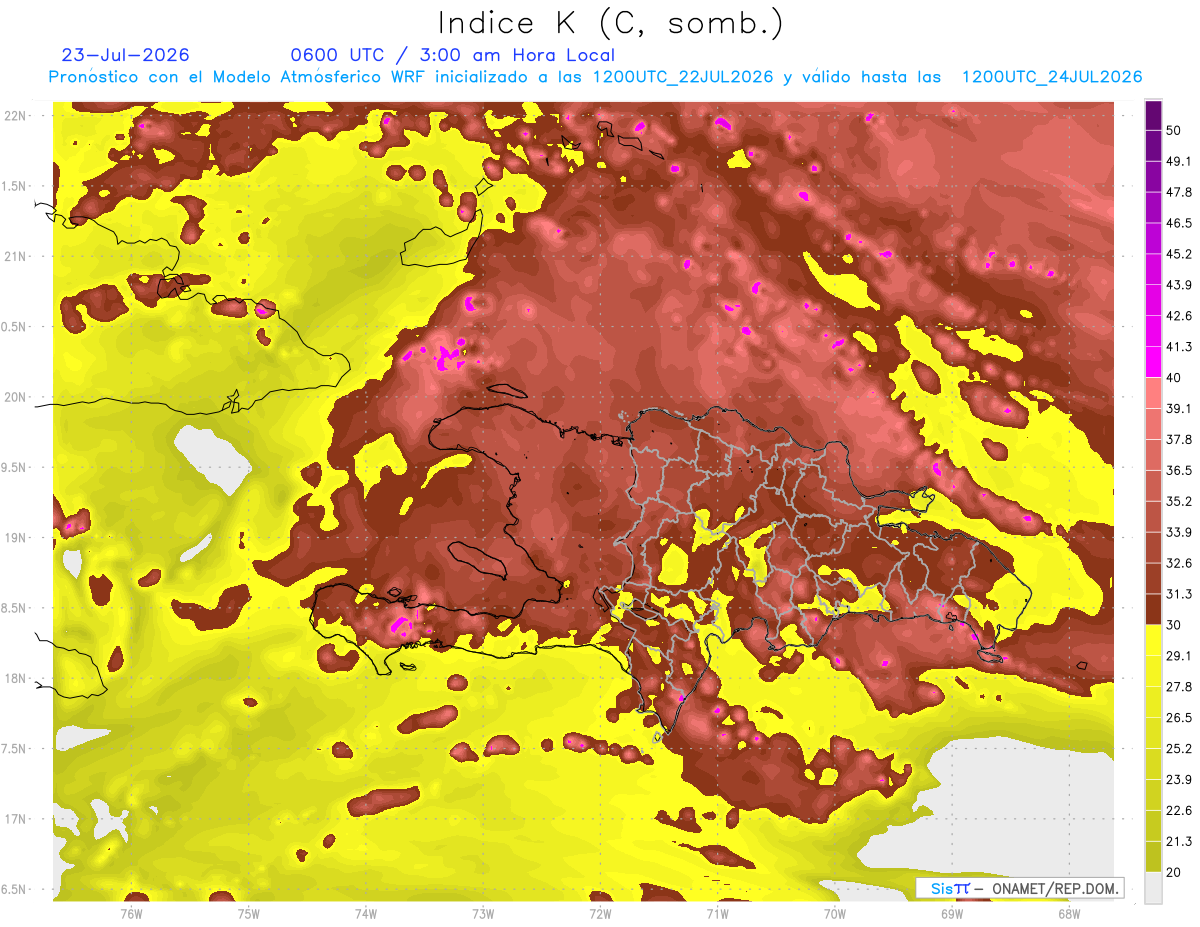Click the legend value '49.1'
Screen dimensions: 1200x927
[1179, 161]
